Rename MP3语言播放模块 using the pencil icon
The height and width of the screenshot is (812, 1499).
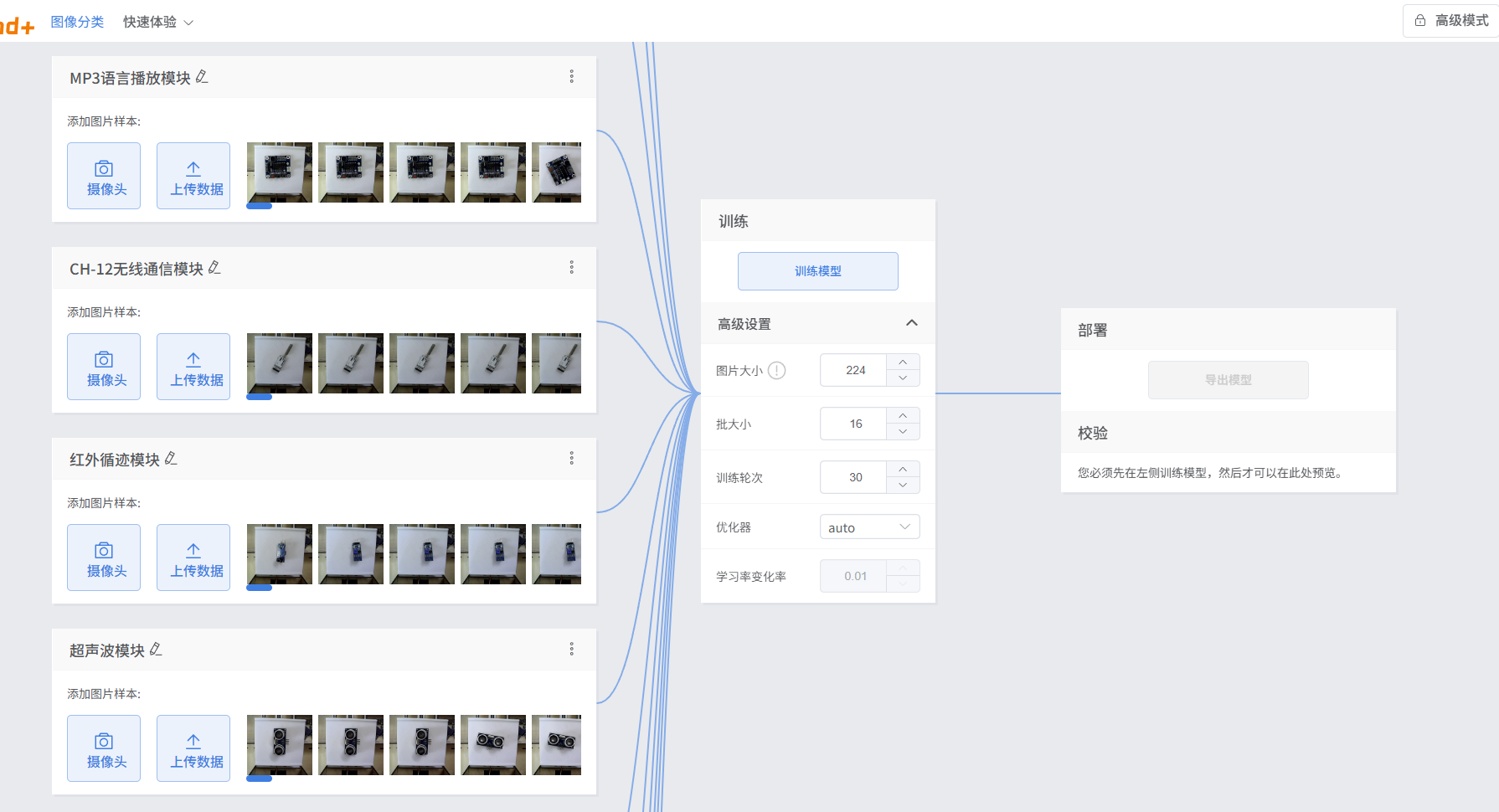tap(202, 76)
